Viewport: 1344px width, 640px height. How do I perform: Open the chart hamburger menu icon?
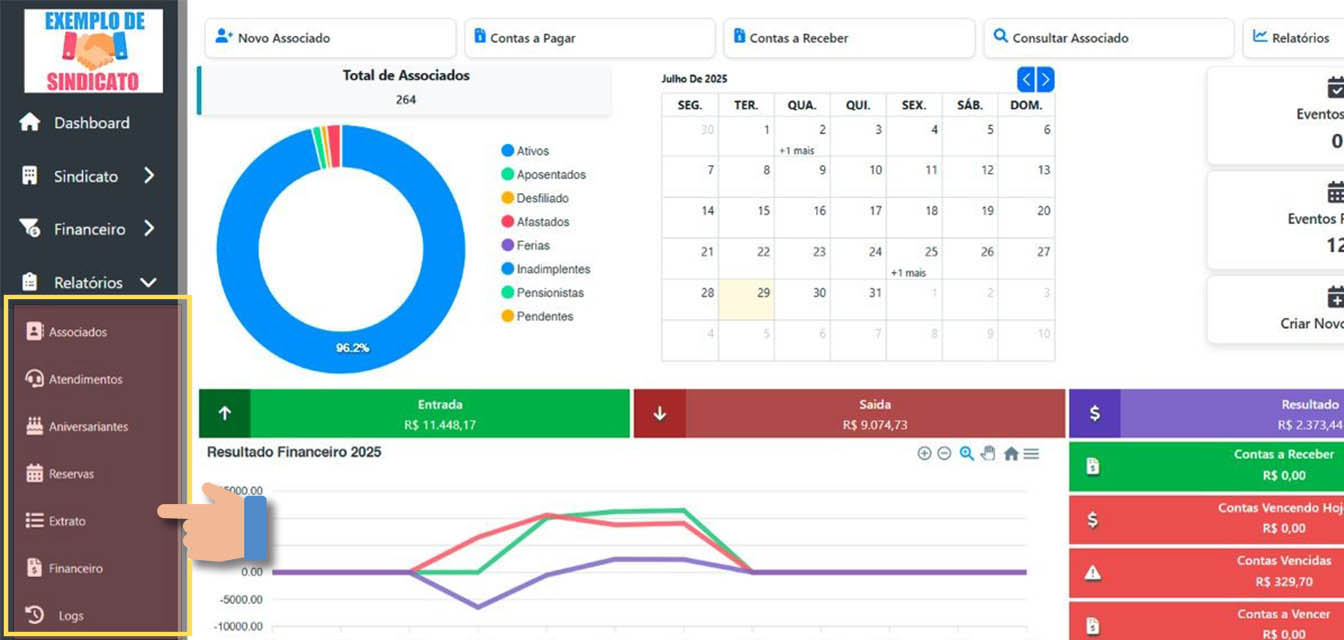tap(1031, 453)
